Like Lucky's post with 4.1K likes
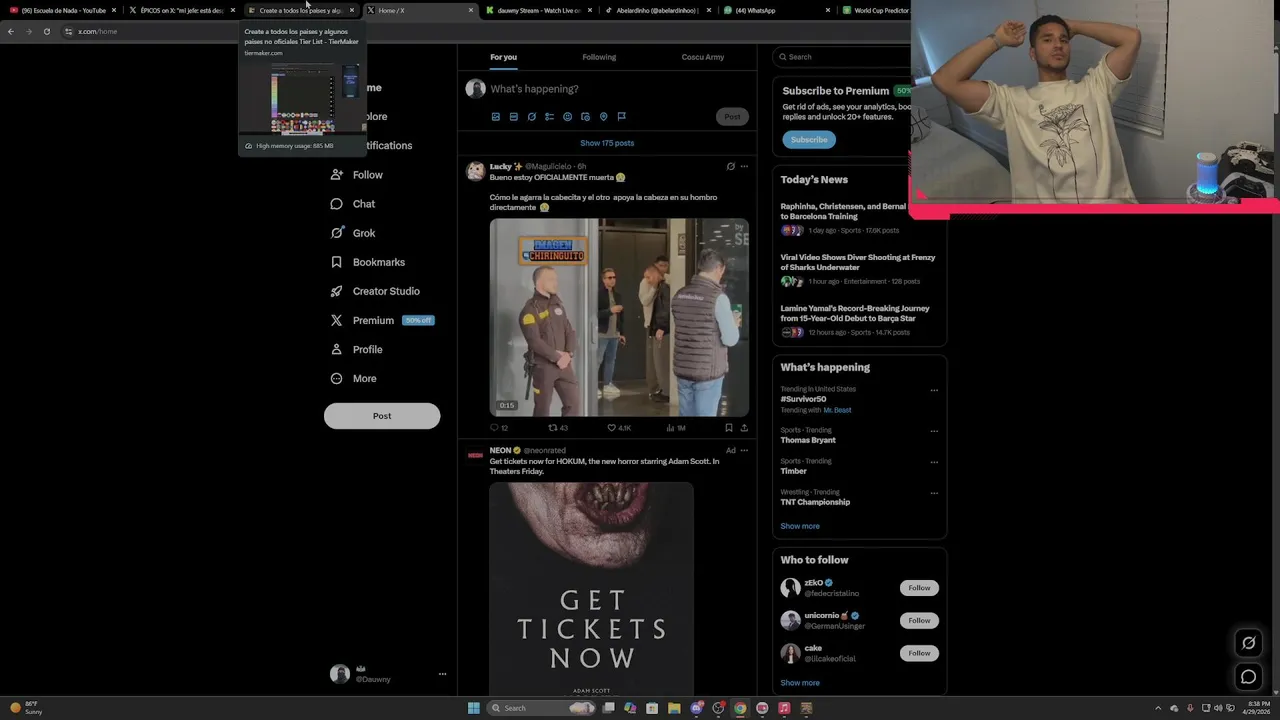Image resolution: width=1280 pixels, height=720 pixels. point(619,428)
